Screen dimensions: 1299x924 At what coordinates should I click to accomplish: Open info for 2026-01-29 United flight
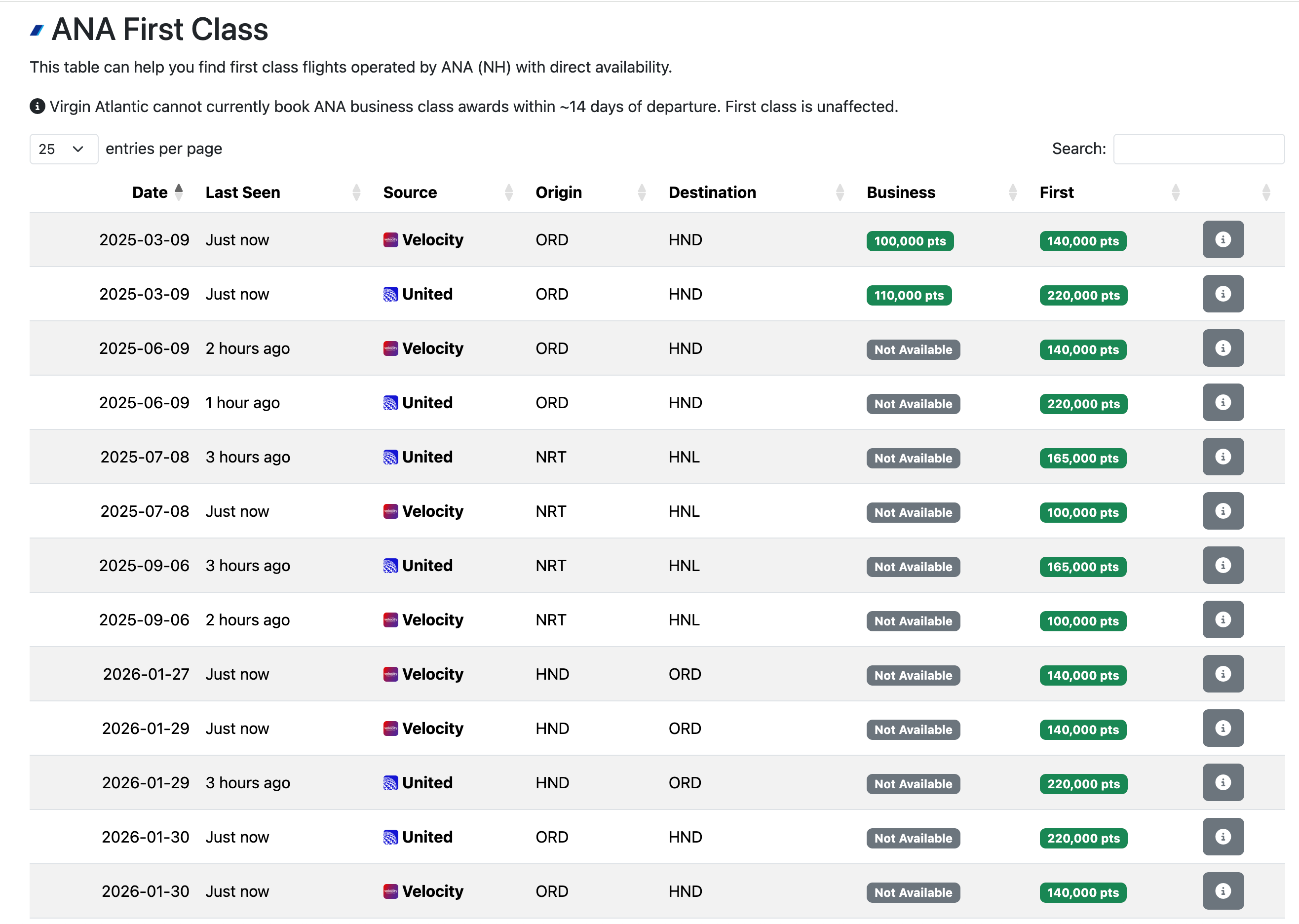point(1223,782)
